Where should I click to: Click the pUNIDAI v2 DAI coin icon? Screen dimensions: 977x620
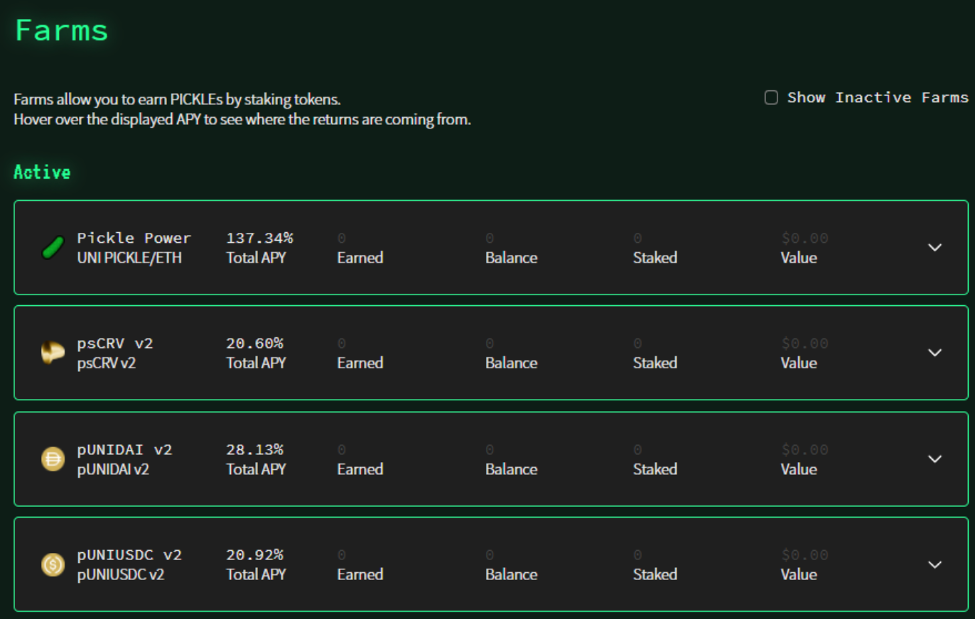coord(53,459)
